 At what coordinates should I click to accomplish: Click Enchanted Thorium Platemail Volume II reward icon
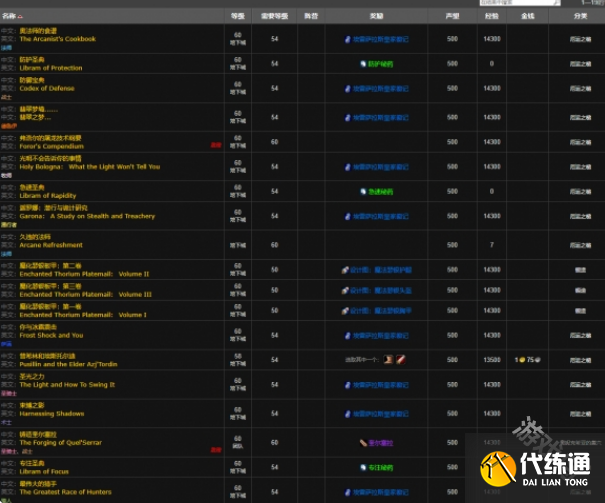pyautogui.click(x=345, y=270)
